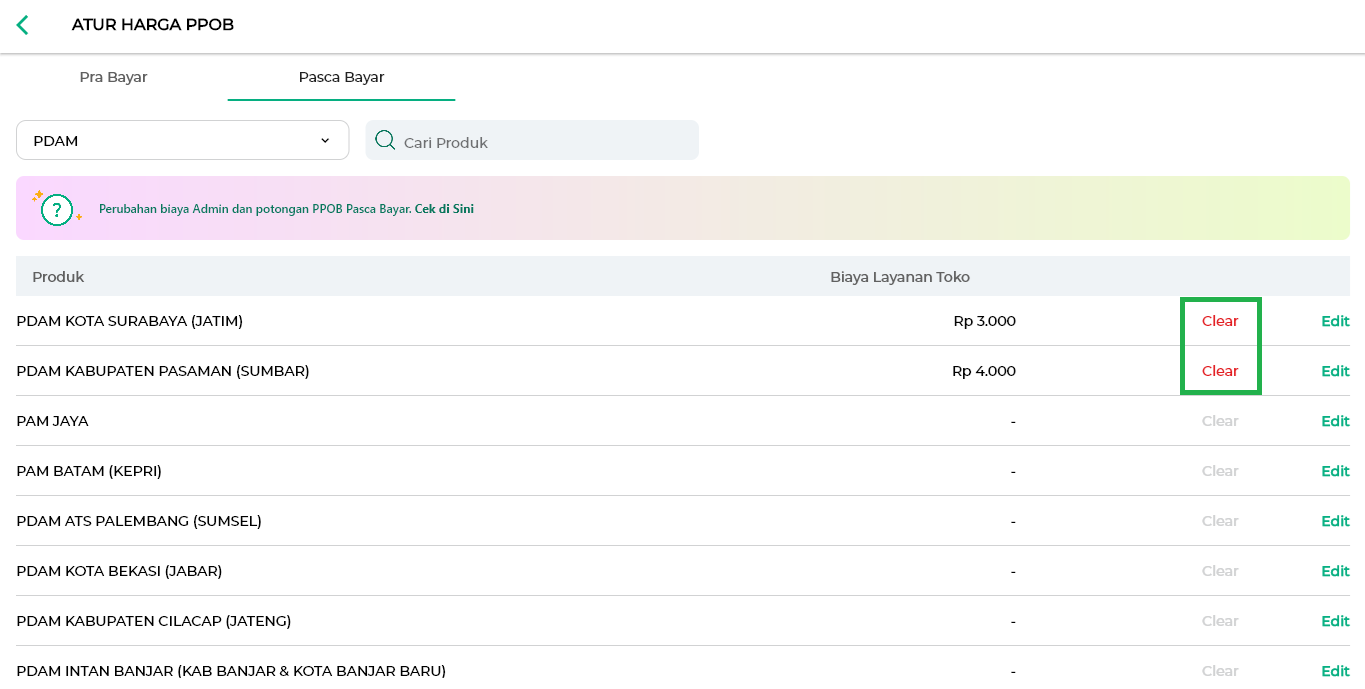Image resolution: width=1365 pixels, height=689 pixels.
Task: Click the Biaya Layanan Toko column header
Action: (x=900, y=277)
